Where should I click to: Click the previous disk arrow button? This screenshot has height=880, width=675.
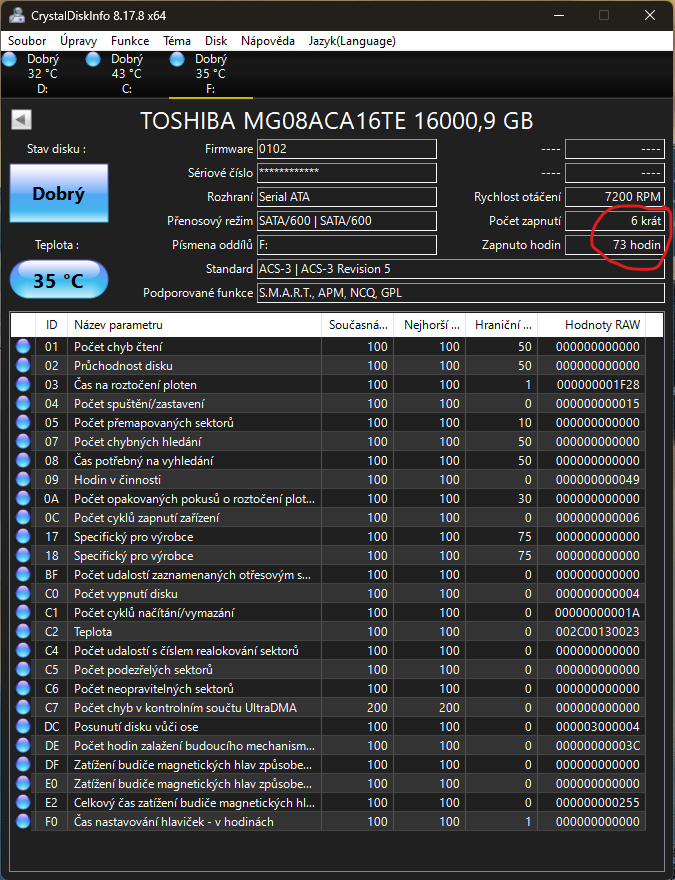coord(21,120)
